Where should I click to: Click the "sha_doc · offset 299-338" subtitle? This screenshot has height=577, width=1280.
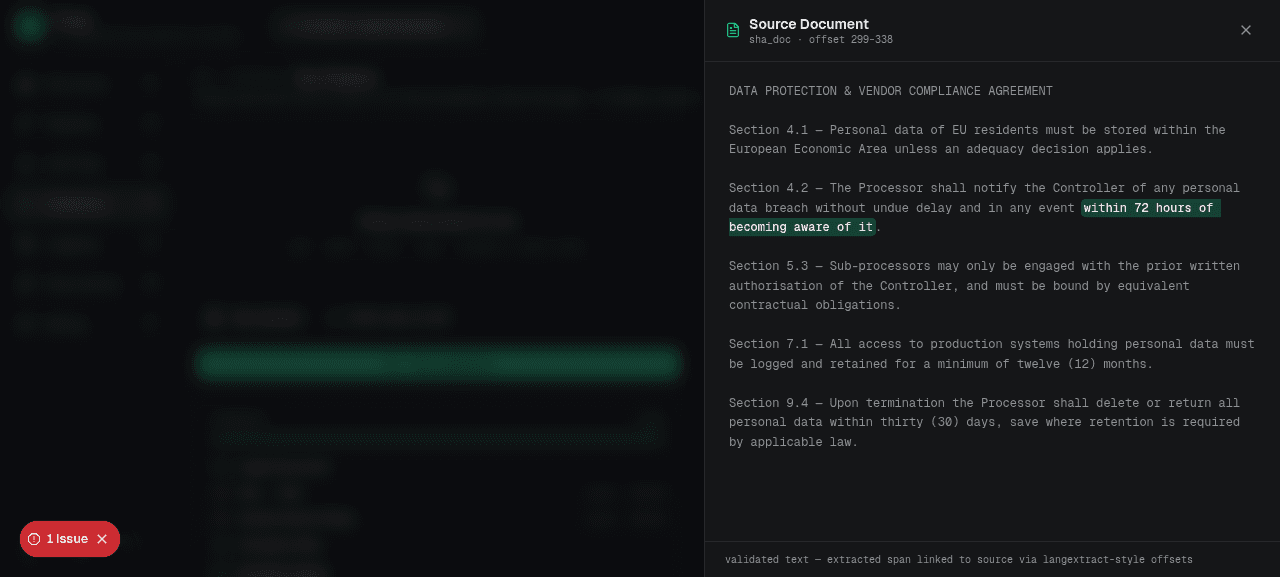coord(821,40)
